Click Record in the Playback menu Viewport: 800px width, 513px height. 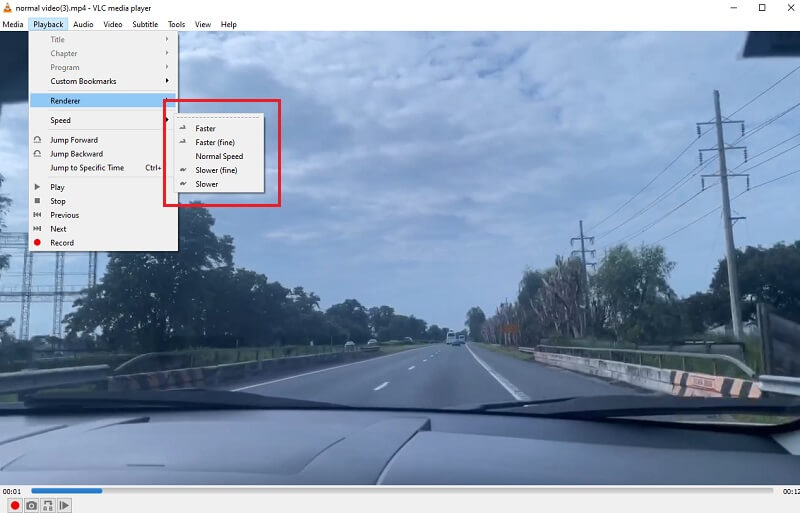[x=104, y=242]
